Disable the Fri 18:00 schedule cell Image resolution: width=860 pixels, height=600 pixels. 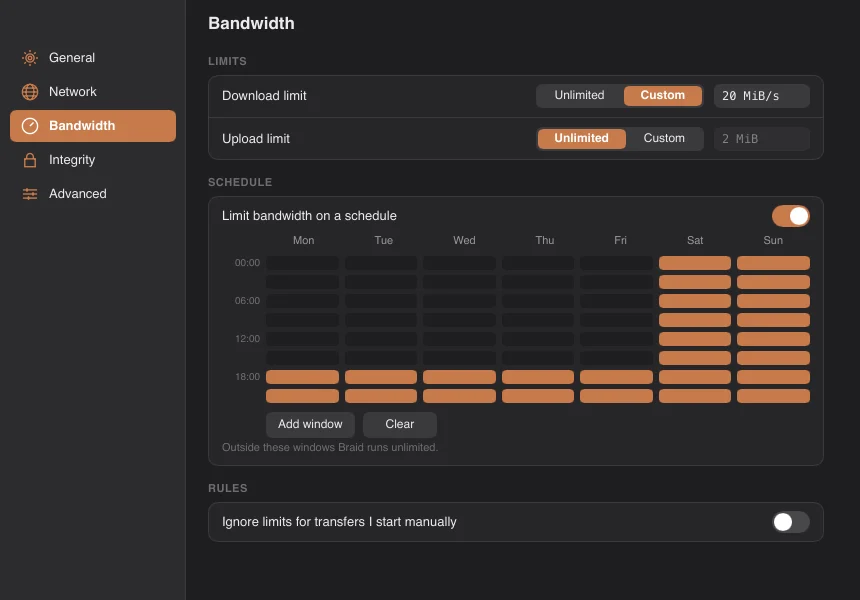(x=616, y=377)
